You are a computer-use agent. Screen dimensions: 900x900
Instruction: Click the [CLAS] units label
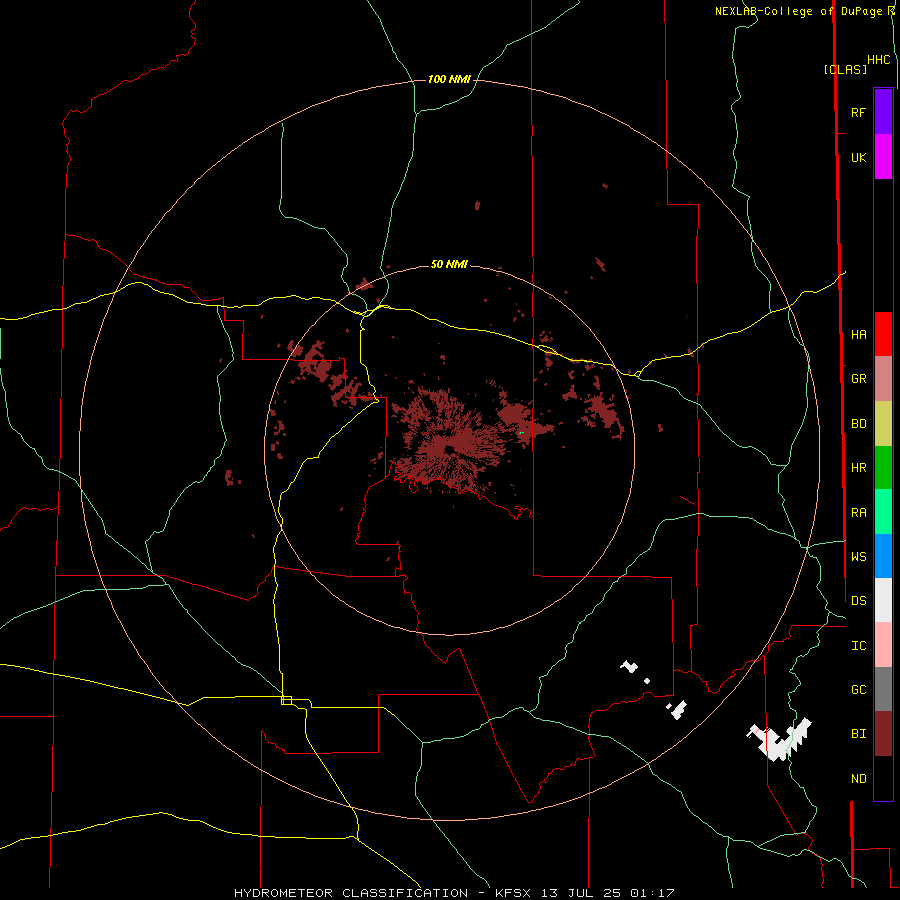(x=845, y=69)
